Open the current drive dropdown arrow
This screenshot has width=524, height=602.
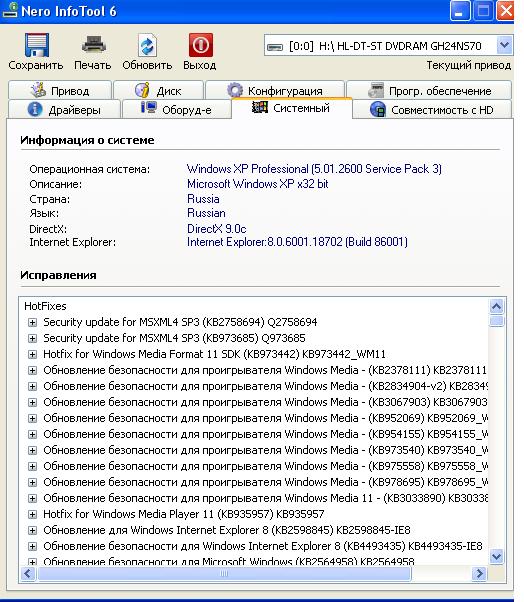pyautogui.click(x=504, y=46)
